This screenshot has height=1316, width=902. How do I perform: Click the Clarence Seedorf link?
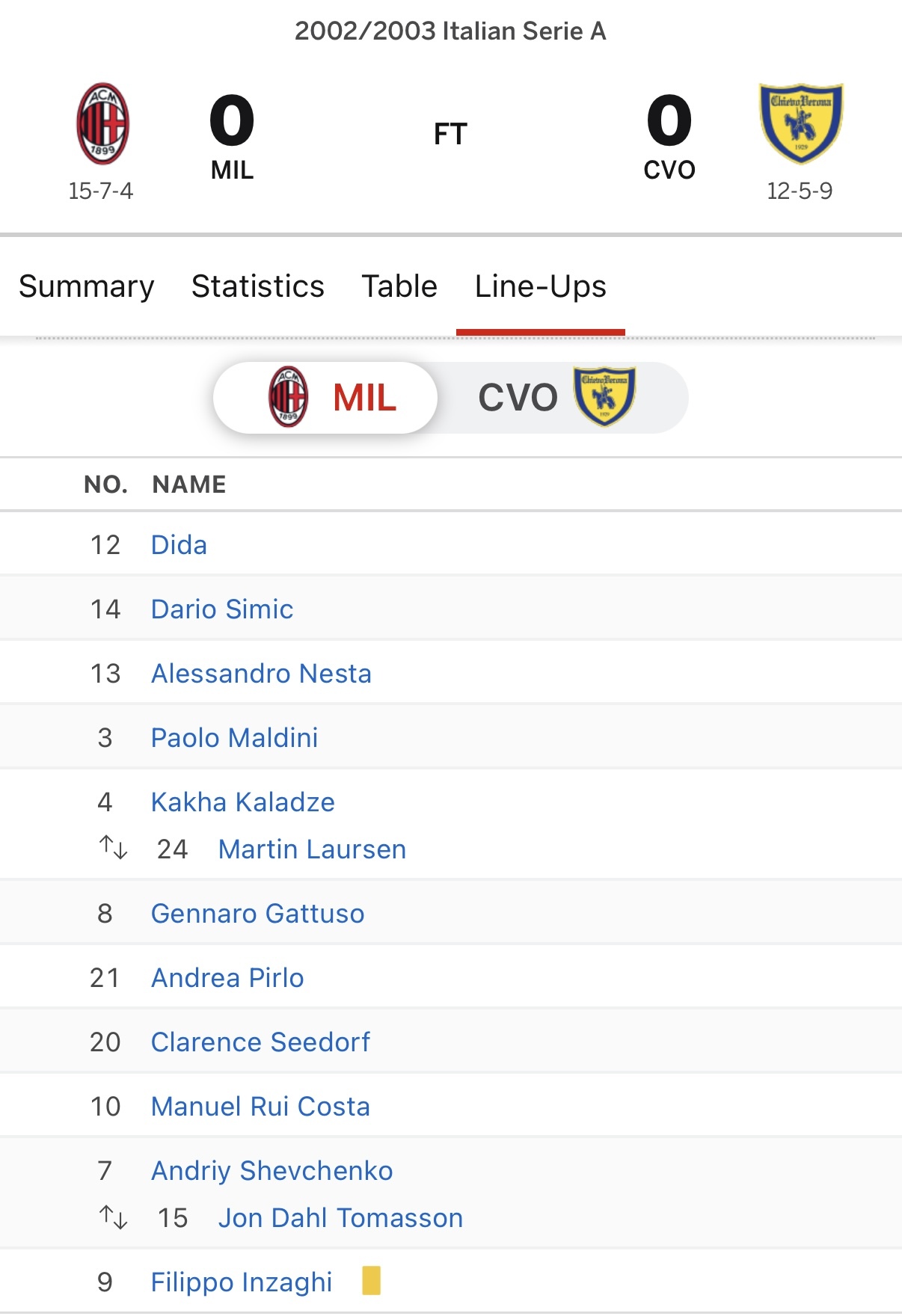(260, 1042)
